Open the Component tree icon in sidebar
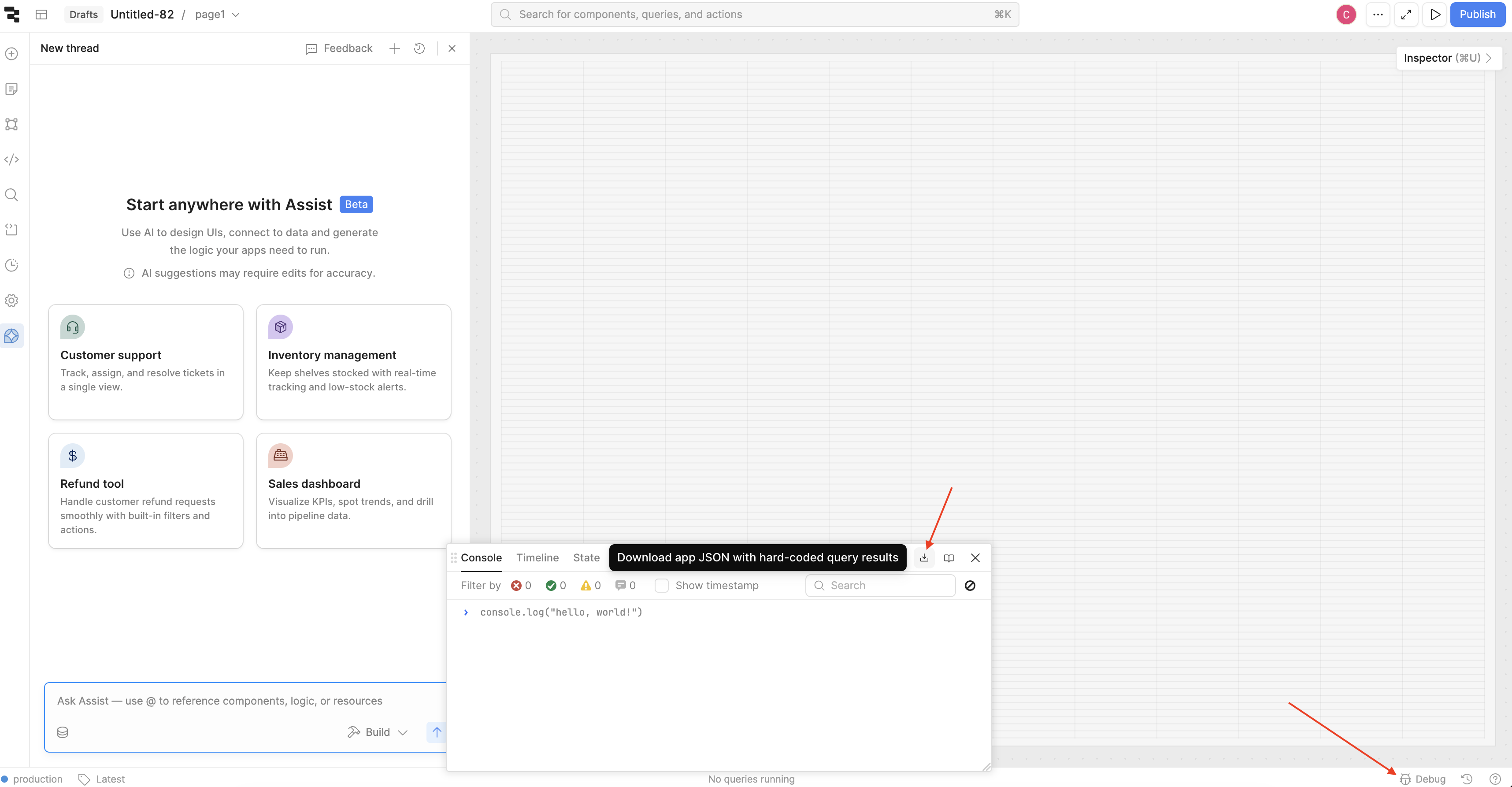1512x787 pixels. point(12,124)
